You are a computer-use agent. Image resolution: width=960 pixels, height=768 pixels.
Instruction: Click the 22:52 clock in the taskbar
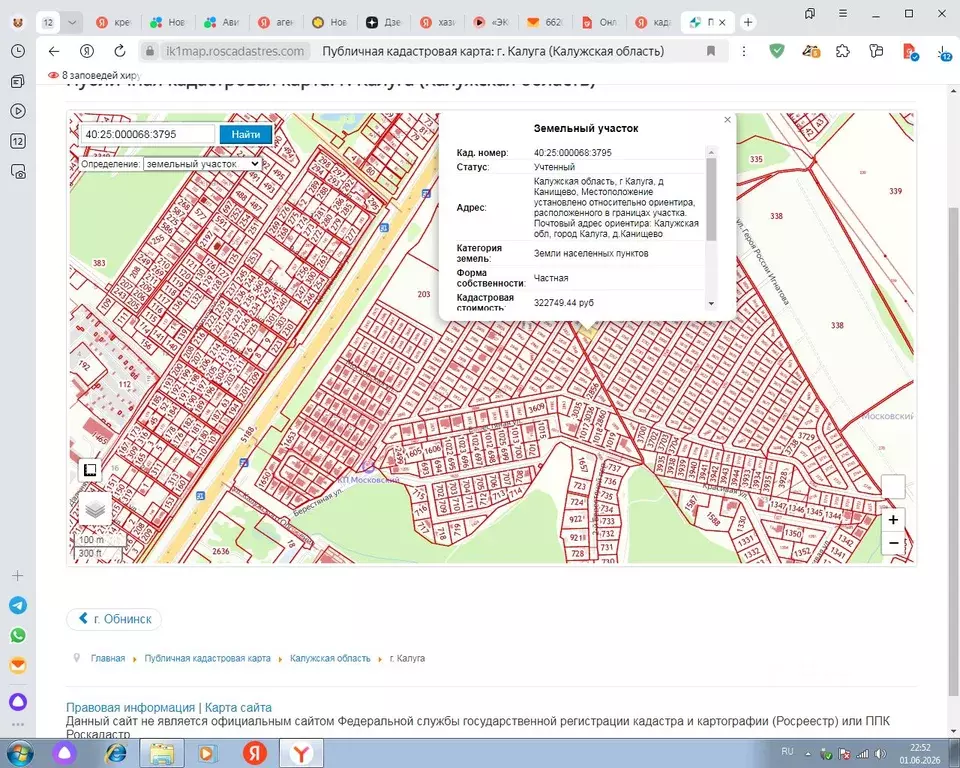pos(920,748)
